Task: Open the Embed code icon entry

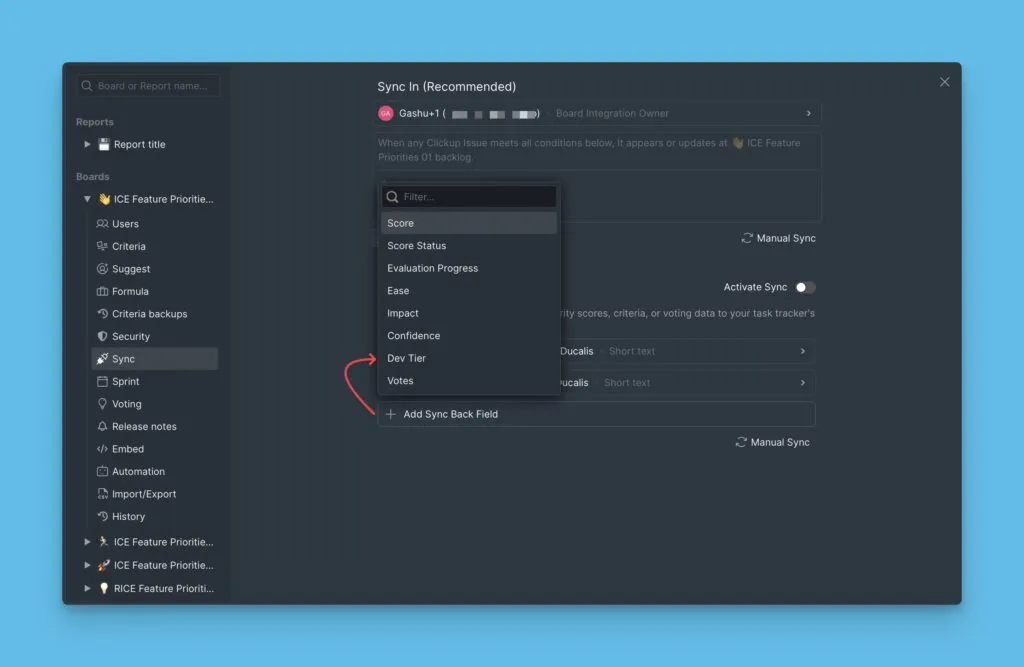Action: coord(102,449)
